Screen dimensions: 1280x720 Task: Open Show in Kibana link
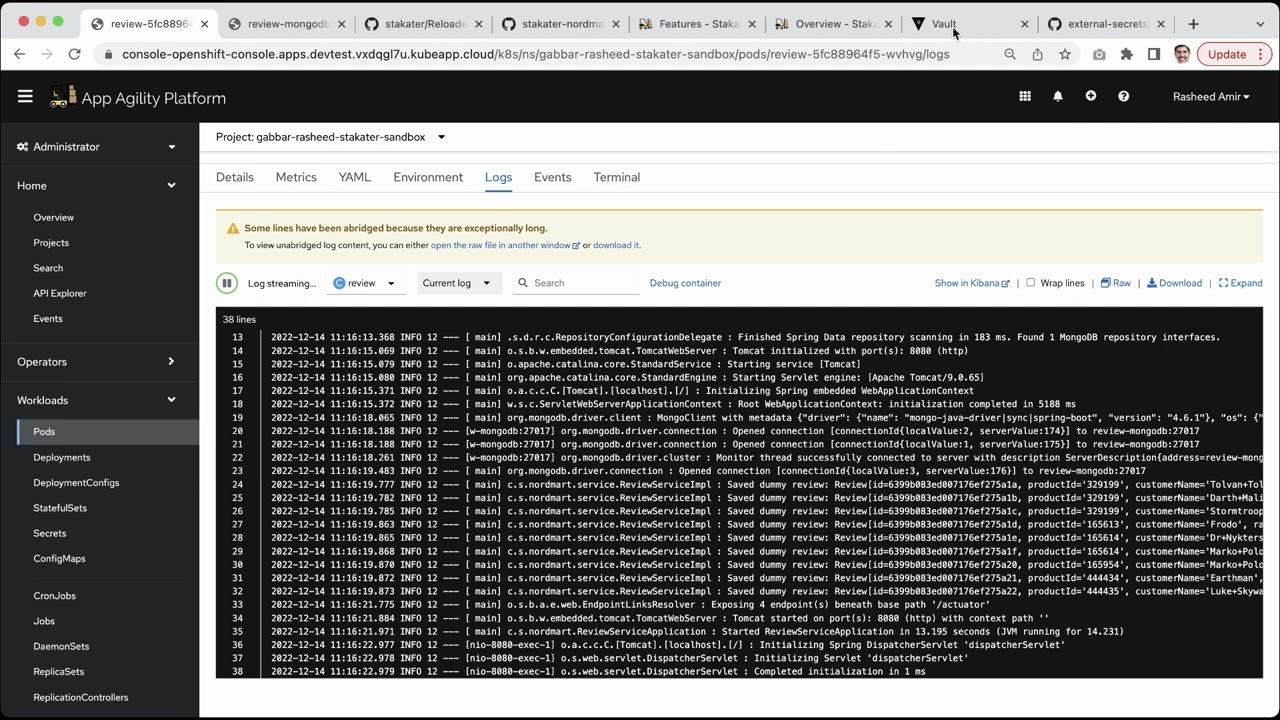pos(972,283)
